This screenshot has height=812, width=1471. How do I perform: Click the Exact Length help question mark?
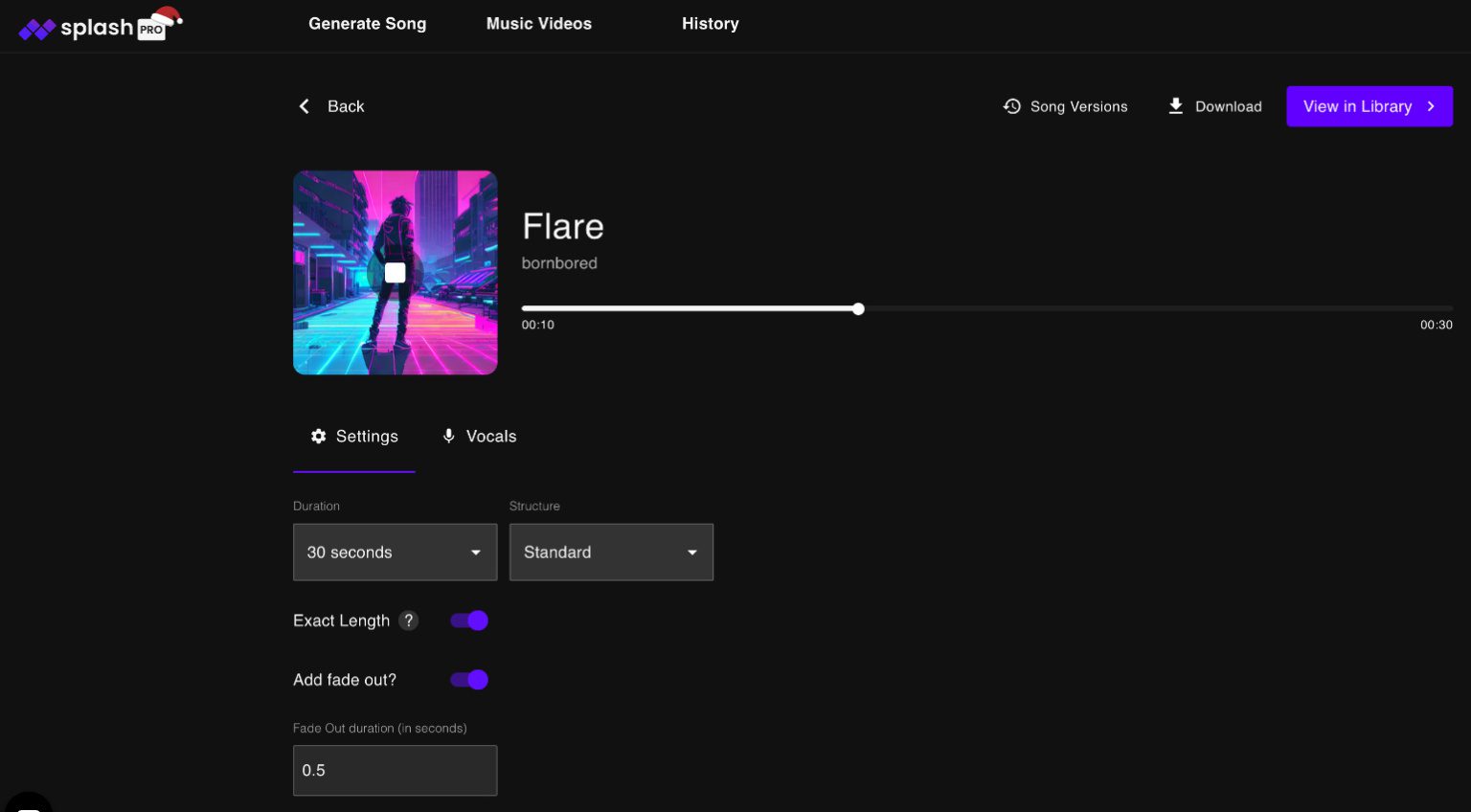click(409, 620)
